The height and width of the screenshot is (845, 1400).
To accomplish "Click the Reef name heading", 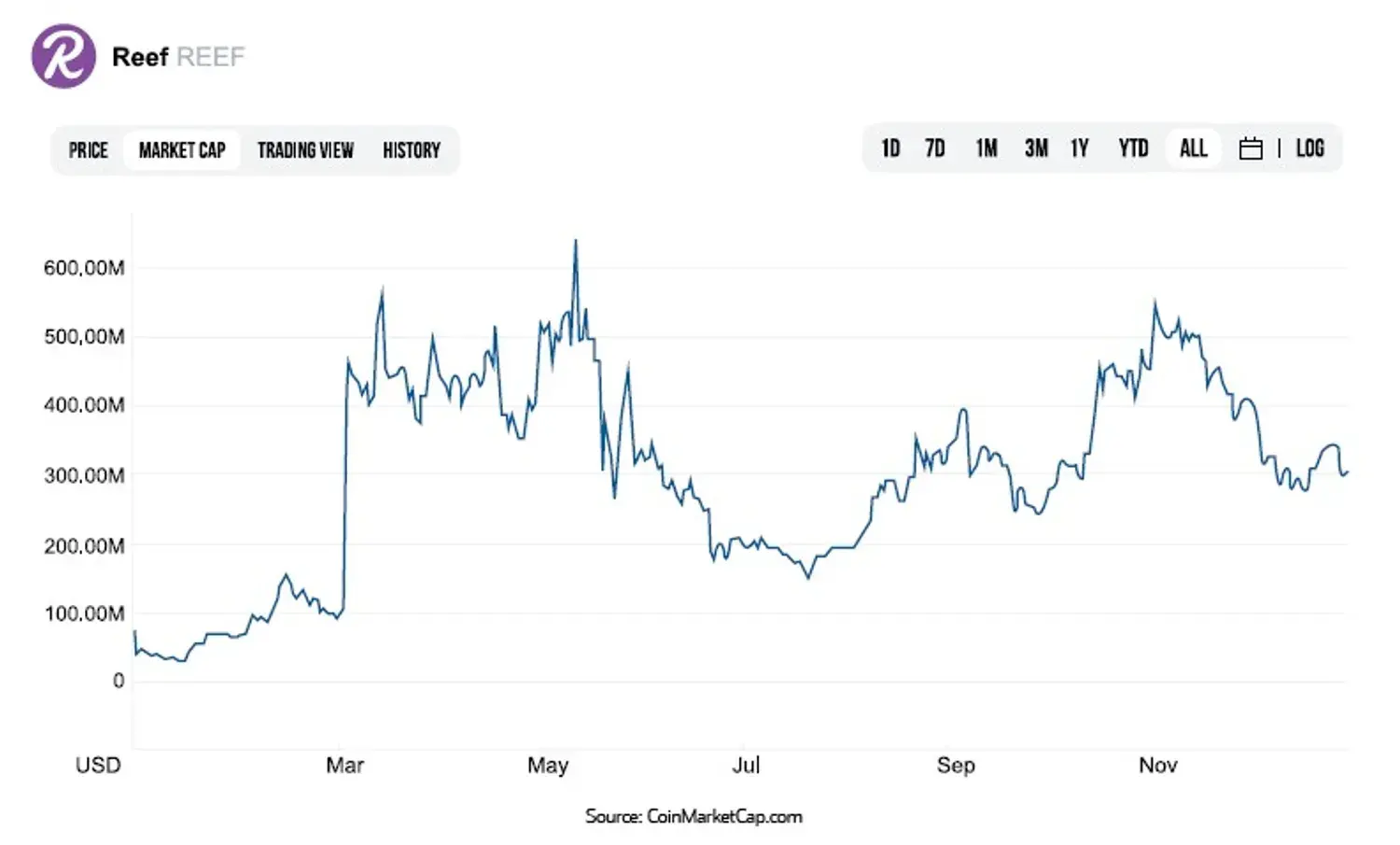I will [142, 56].
